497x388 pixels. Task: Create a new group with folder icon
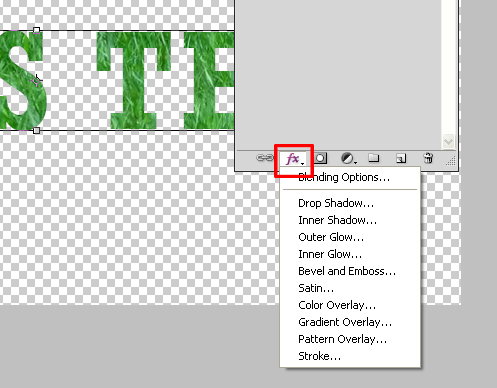[x=374, y=158]
